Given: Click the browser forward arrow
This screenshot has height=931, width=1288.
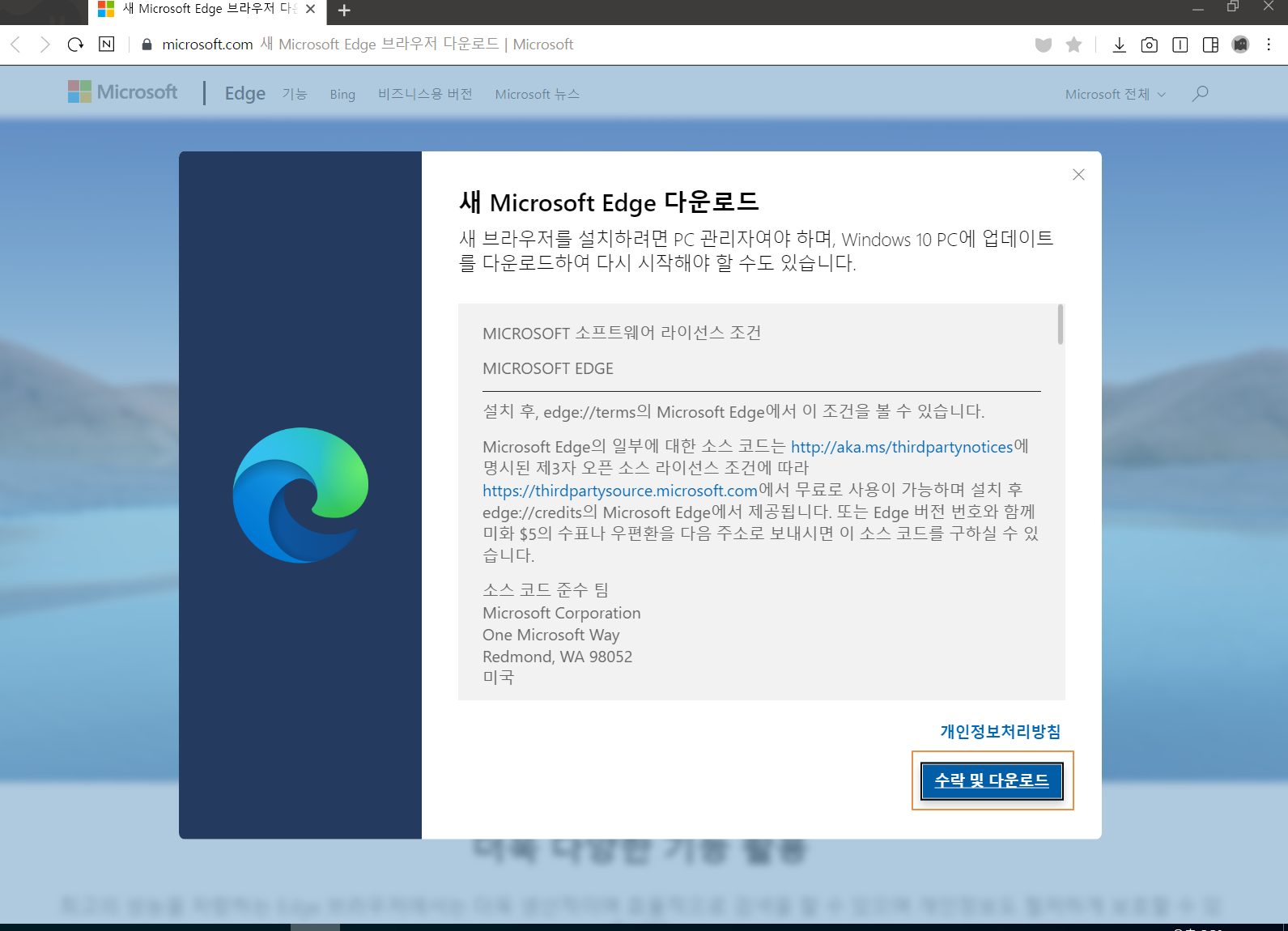Looking at the screenshot, I should [x=45, y=45].
